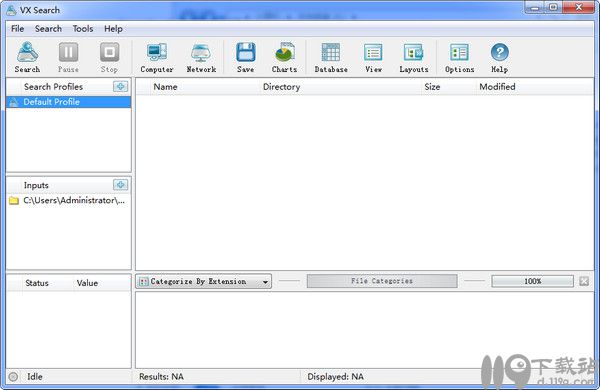Click the Pause toolbar icon
This screenshot has height=390, width=600.
click(68, 57)
